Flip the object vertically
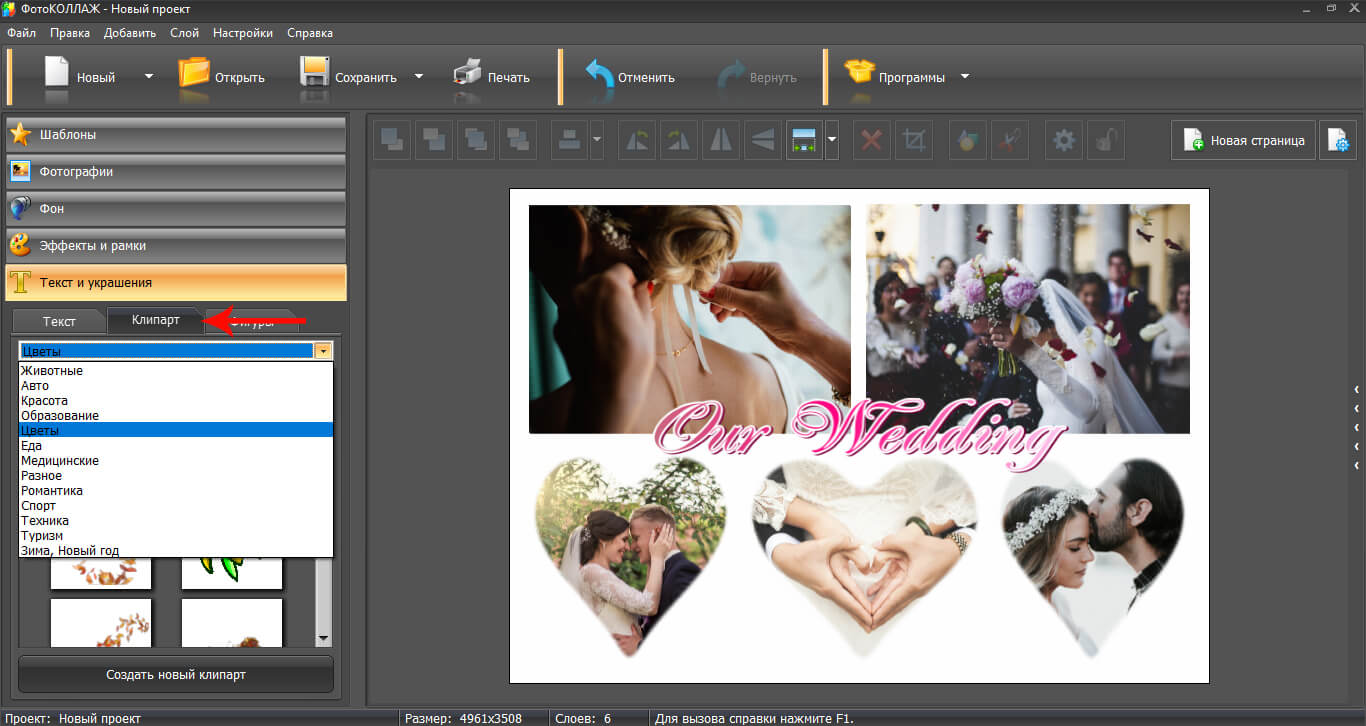 763,140
